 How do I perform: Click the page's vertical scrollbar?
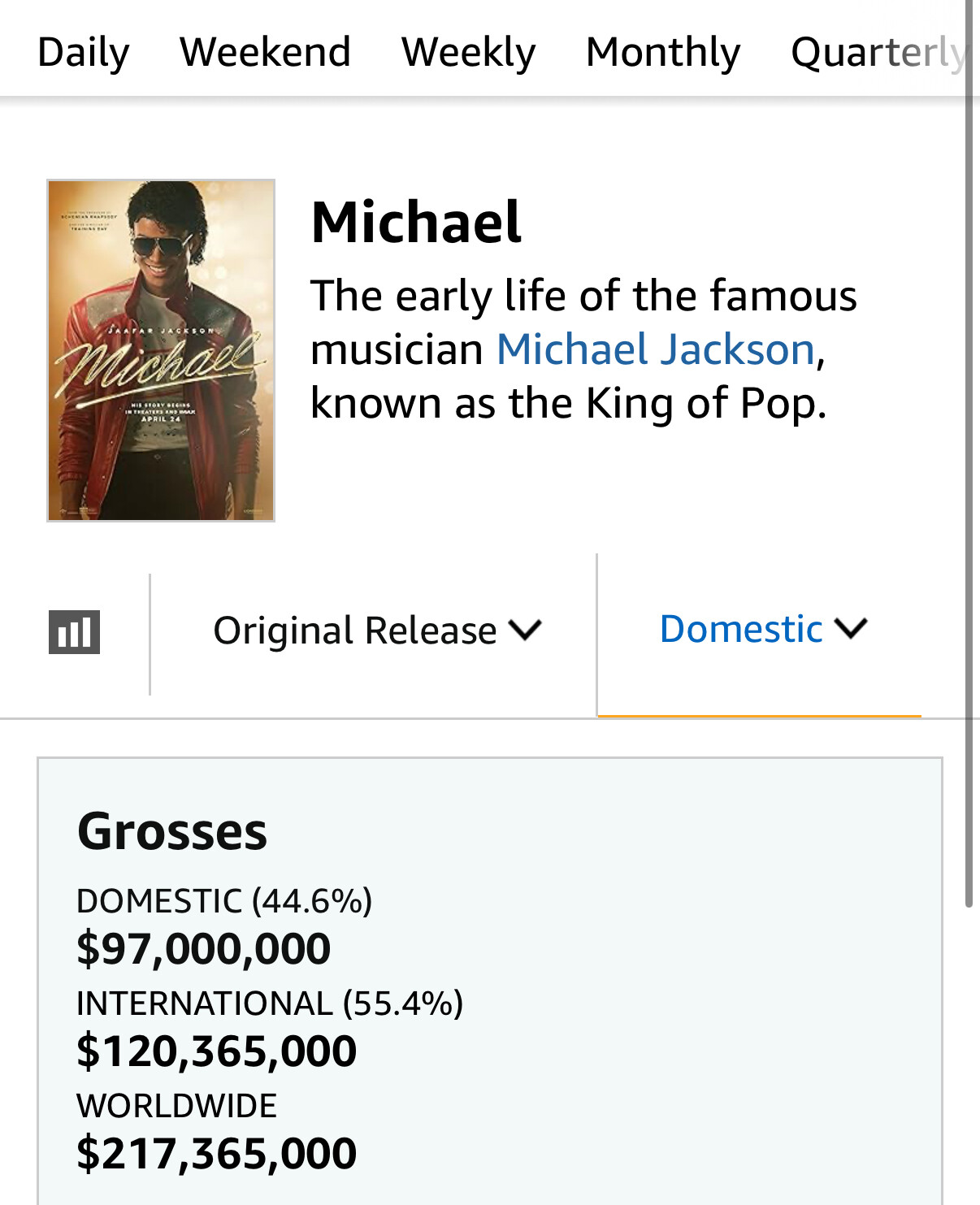tap(969, 453)
